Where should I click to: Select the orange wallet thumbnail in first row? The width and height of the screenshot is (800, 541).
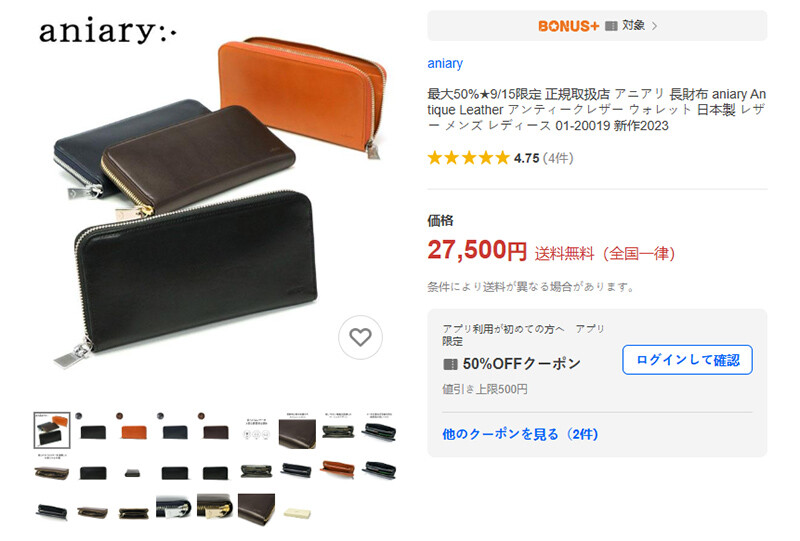tap(134, 430)
